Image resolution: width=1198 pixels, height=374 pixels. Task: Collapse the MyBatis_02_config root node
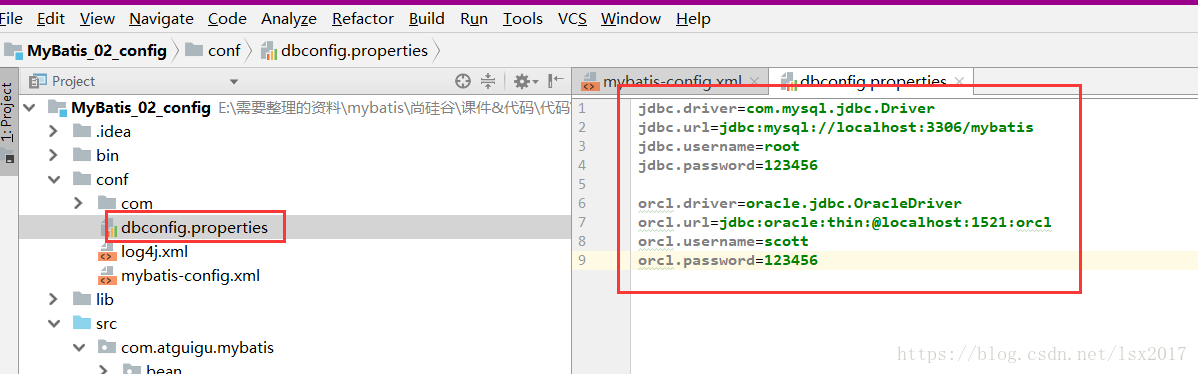click(x=30, y=108)
